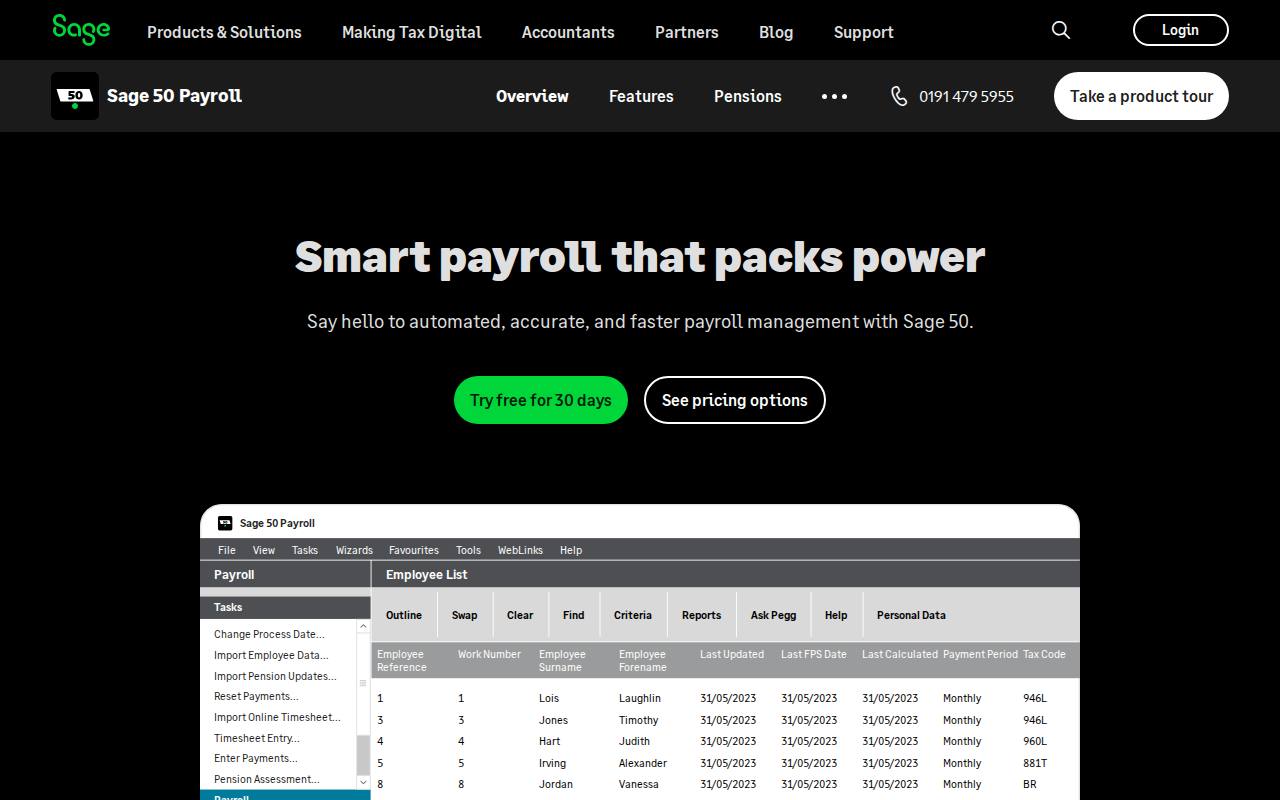This screenshot has height=800, width=1280.
Task: Select employee row surname Jordan
Action: pos(556,784)
